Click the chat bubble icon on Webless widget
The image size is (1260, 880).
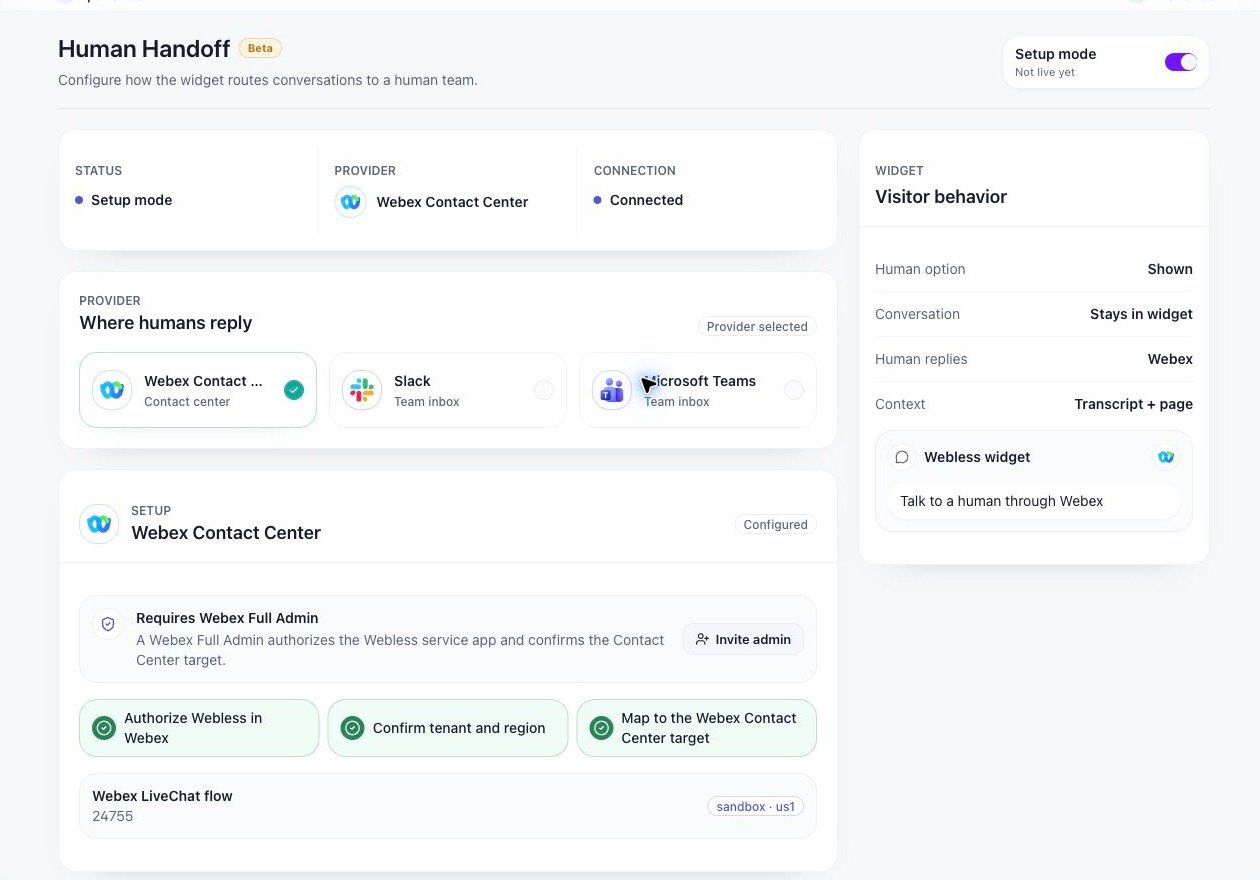(x=902, y=457)
